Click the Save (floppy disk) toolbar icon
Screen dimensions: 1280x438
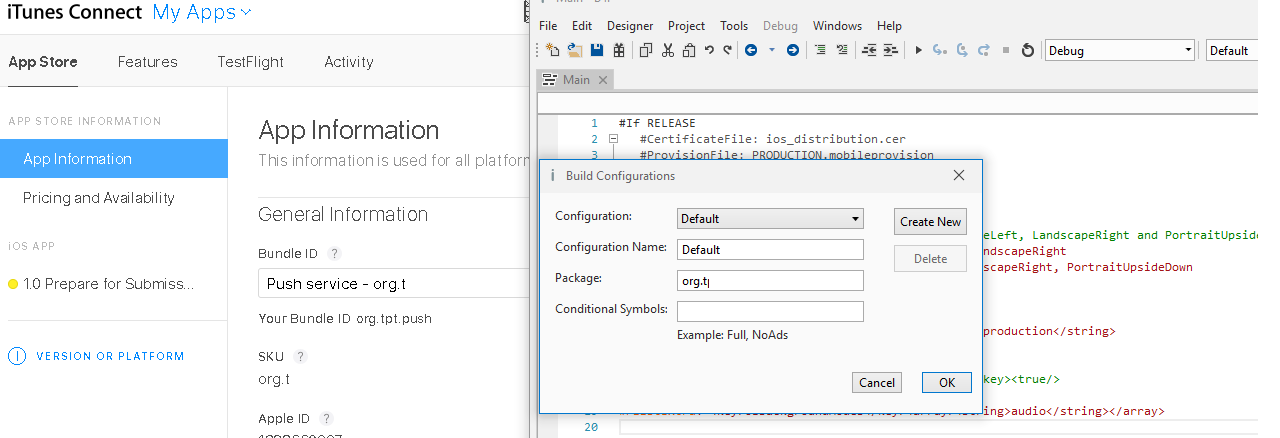(x=596, y=50)
